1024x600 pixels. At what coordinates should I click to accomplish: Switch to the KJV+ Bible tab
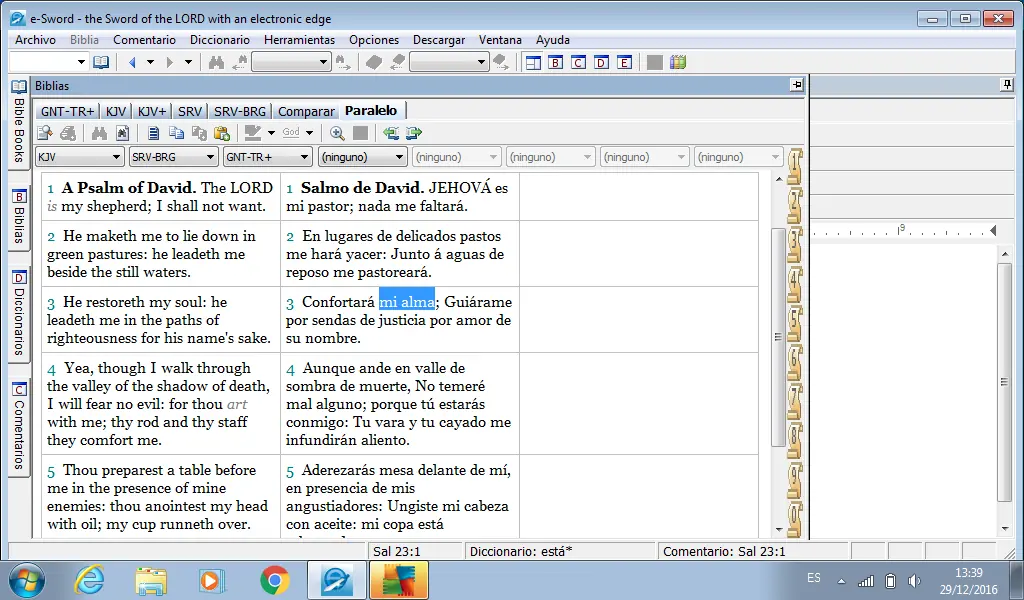pyautogui.click(x=152, y=111)
